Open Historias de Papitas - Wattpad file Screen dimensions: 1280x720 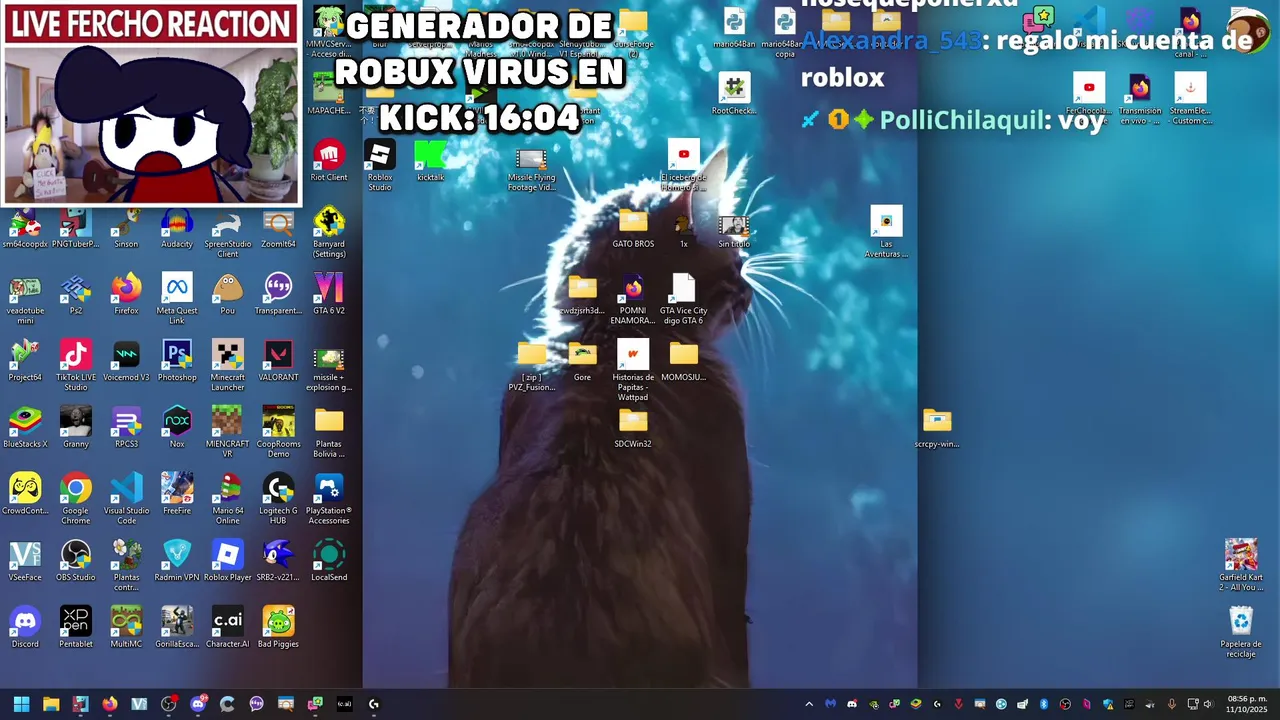tap(633, 371)
